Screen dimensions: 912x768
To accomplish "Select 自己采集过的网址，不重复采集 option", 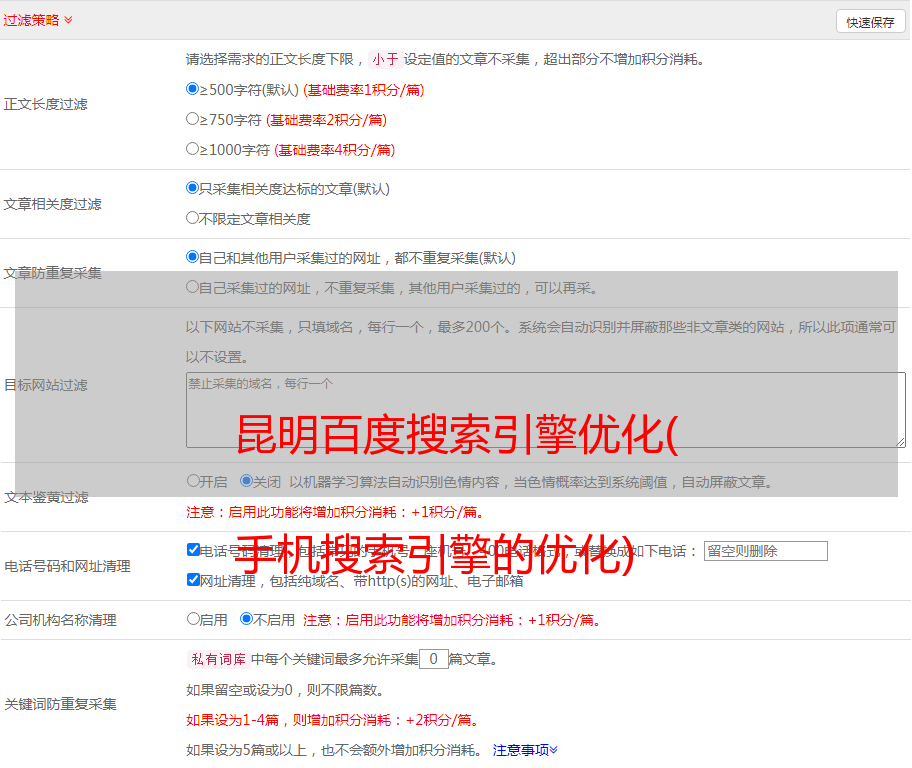I will 192,287.
